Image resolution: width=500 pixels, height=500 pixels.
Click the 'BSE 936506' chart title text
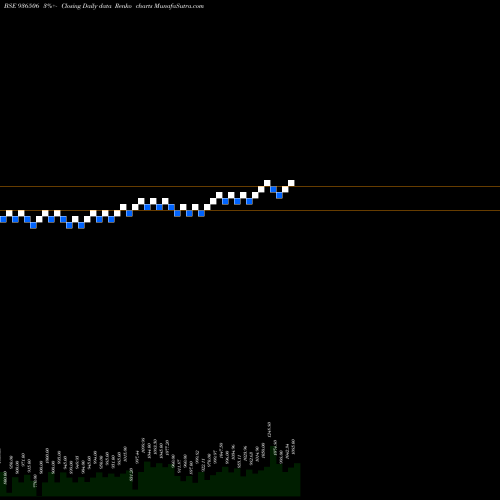[x=22, y=6]
